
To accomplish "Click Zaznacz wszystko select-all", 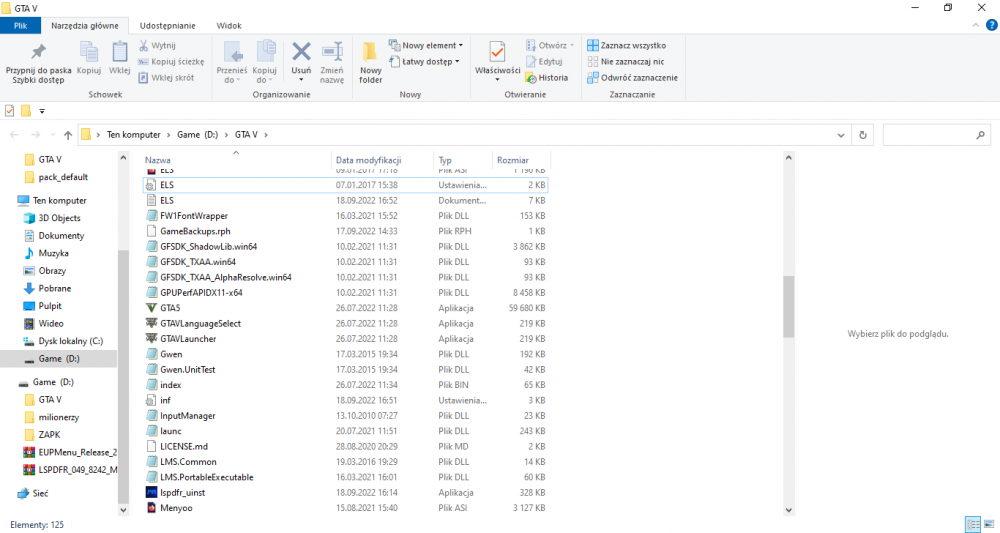I will pyautogui.click(x=626, y=45).
